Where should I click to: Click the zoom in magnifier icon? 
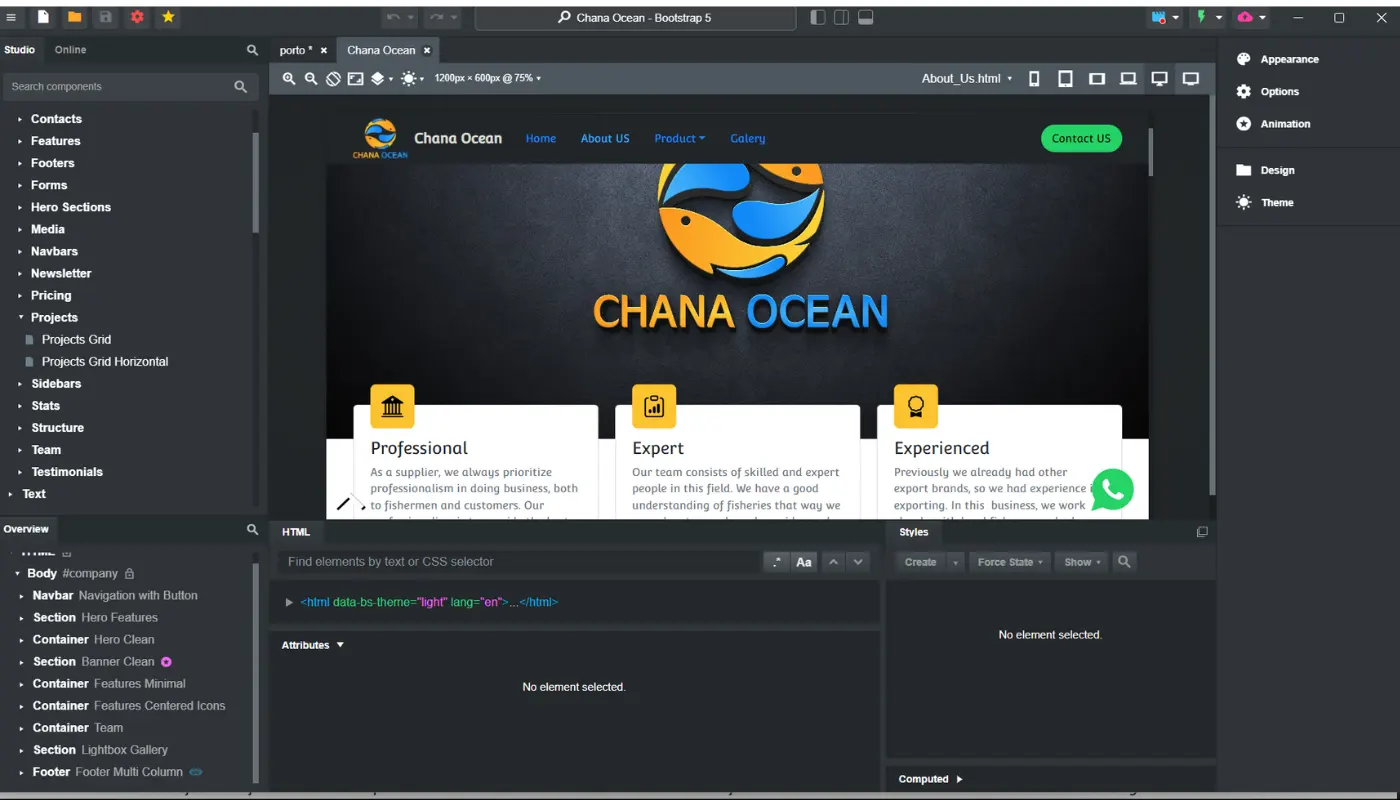289,78
